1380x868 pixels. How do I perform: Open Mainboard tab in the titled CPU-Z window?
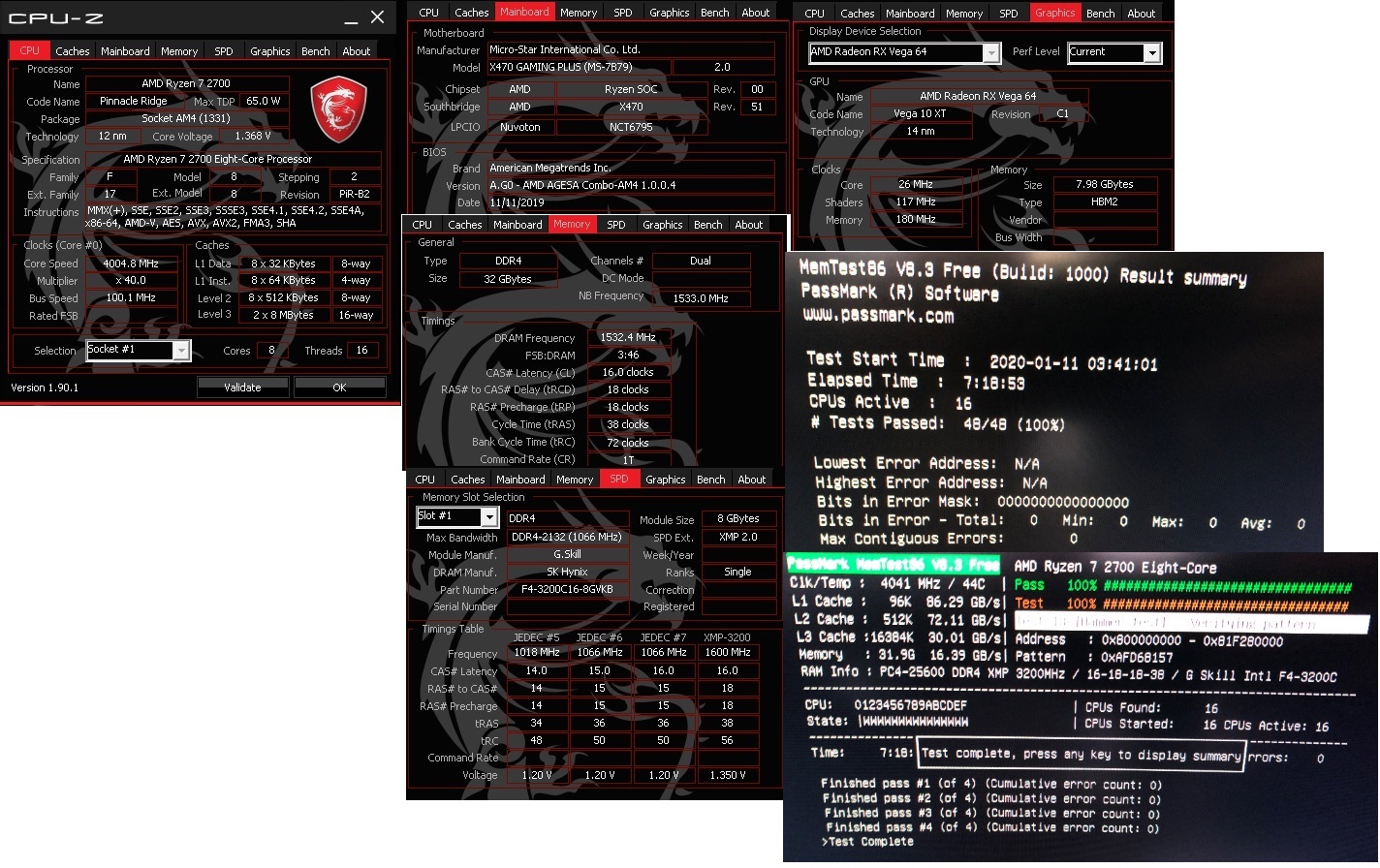pyautogui.click(x=125, y=51)
